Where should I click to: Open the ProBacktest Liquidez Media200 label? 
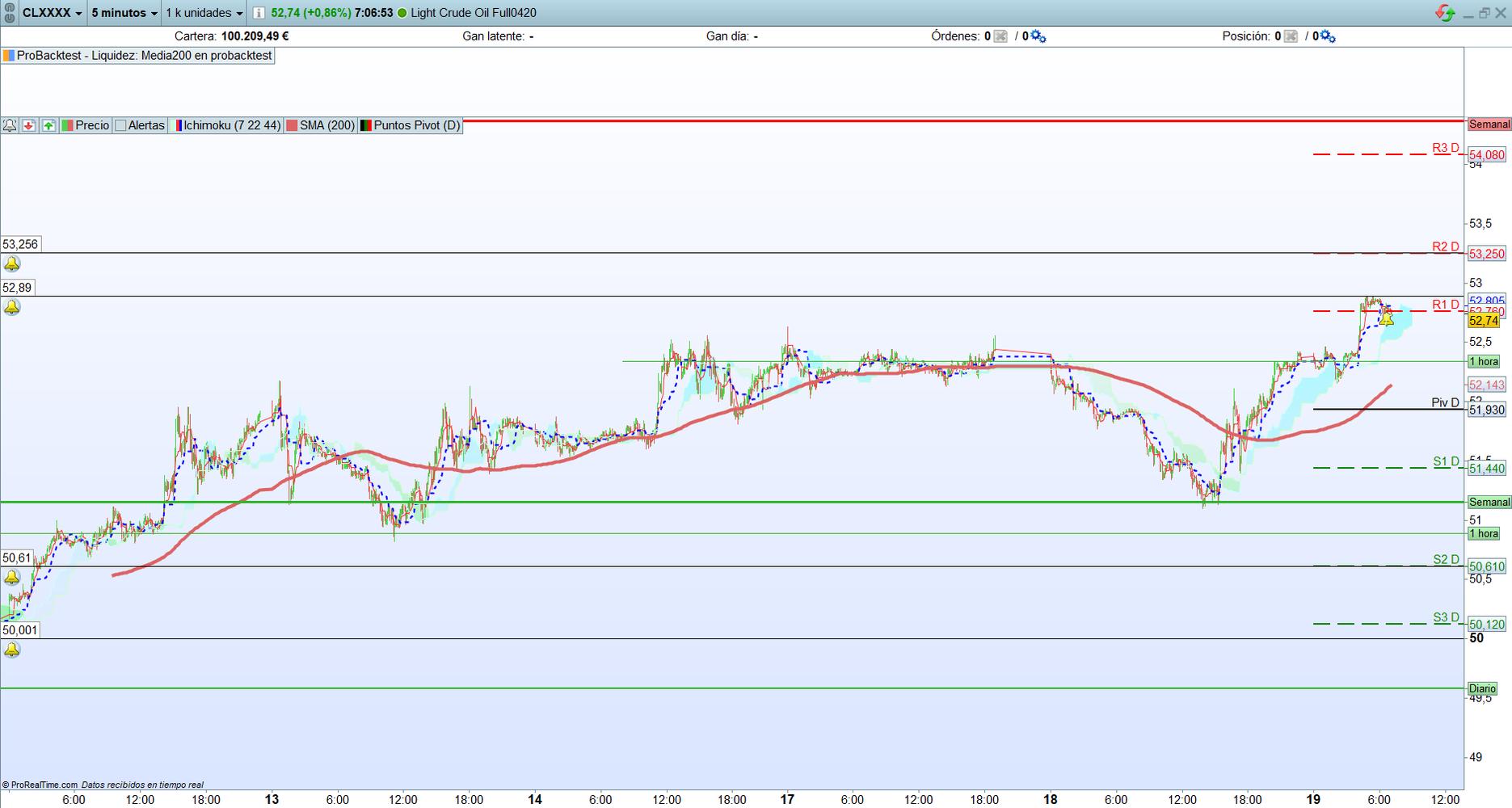[x=138, y=56]
